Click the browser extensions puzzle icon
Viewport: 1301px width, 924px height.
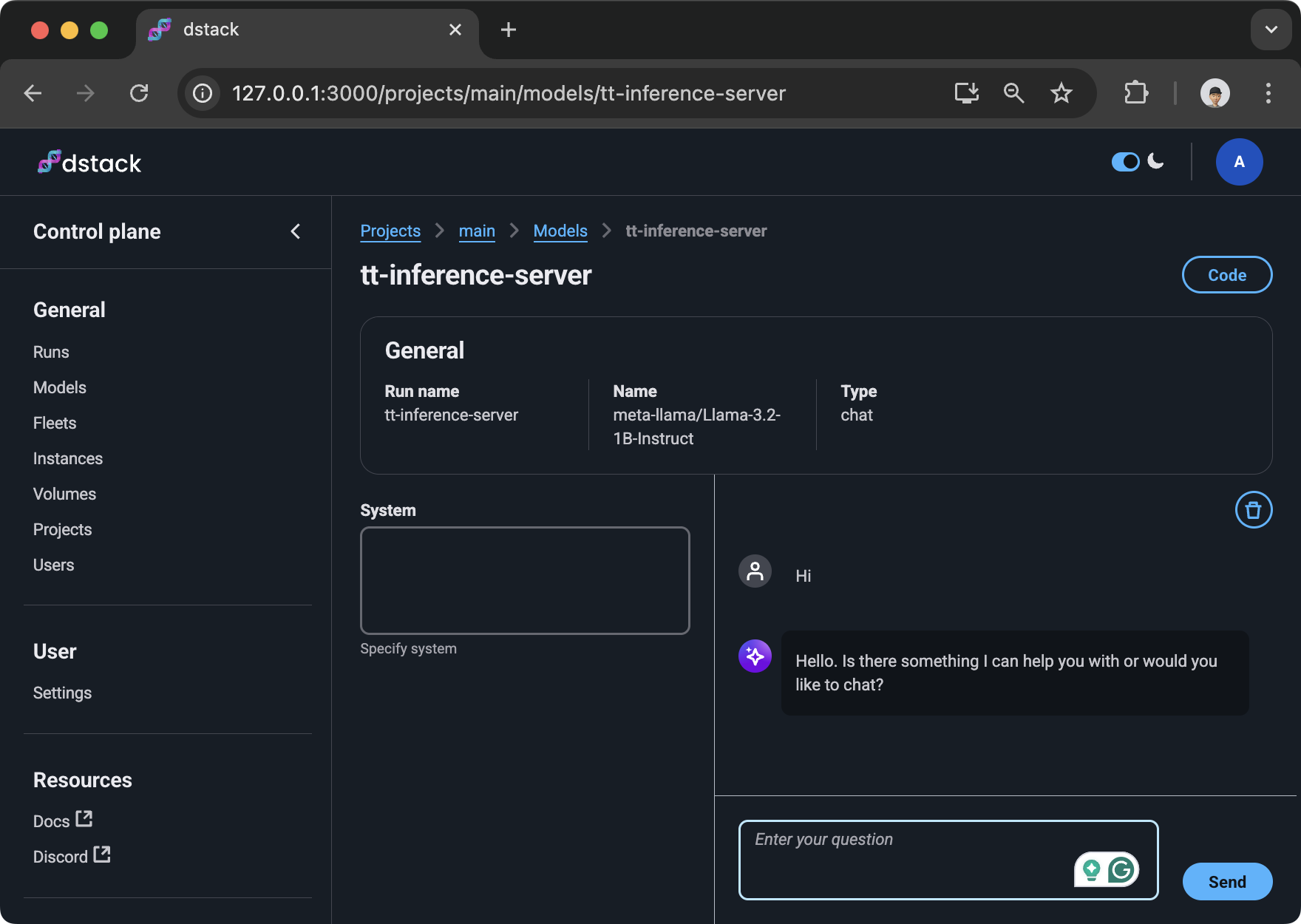point(1135,93)
